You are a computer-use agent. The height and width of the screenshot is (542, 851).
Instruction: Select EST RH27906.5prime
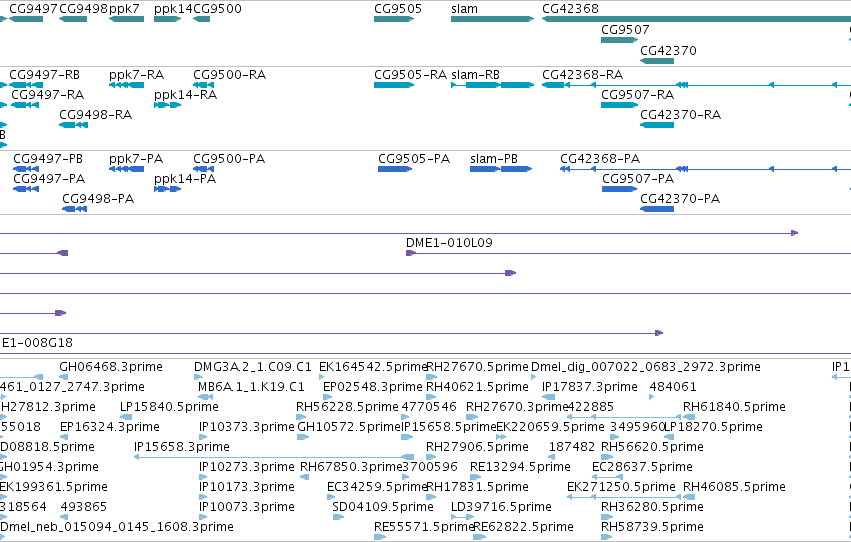click(432, 457)
